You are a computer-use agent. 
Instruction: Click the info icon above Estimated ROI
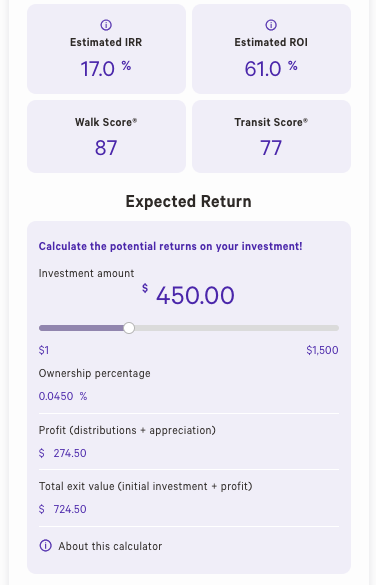pos(271,25)
